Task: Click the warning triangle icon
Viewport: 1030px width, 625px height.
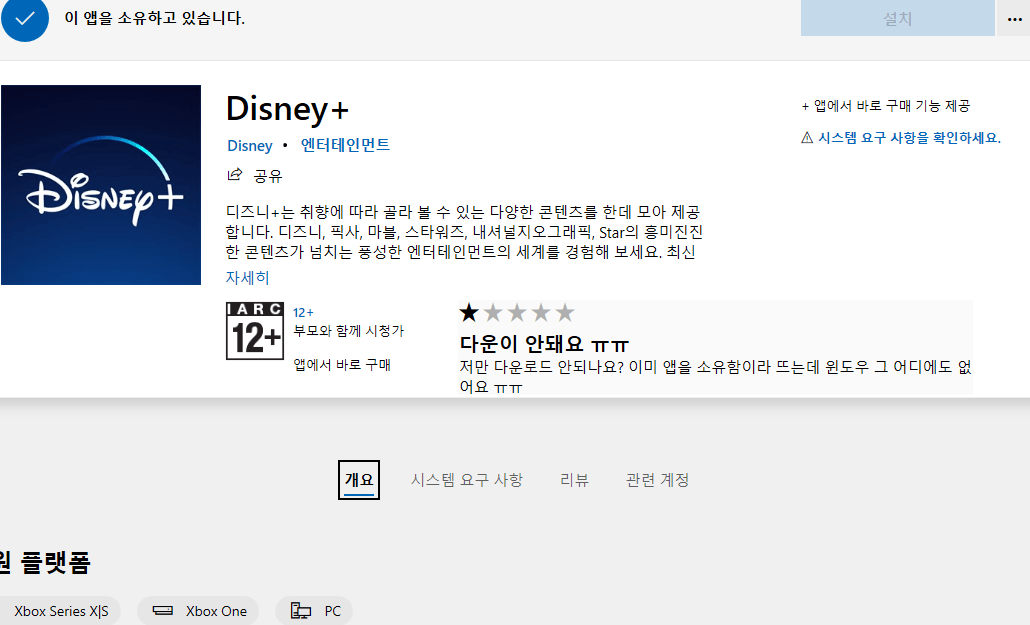Action: click(807, 137)
